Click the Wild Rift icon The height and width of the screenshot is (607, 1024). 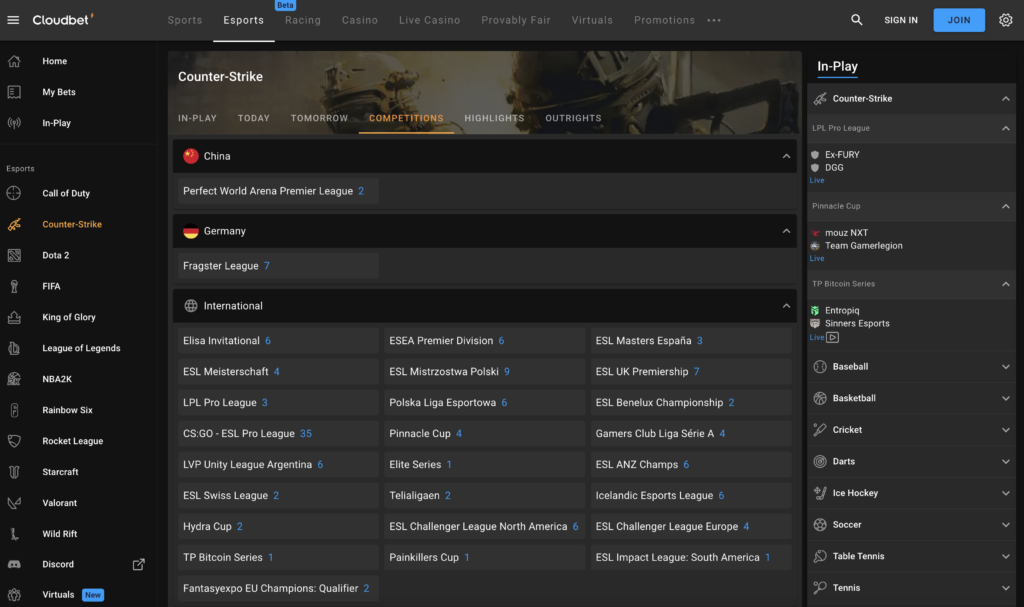coord(14,534)
